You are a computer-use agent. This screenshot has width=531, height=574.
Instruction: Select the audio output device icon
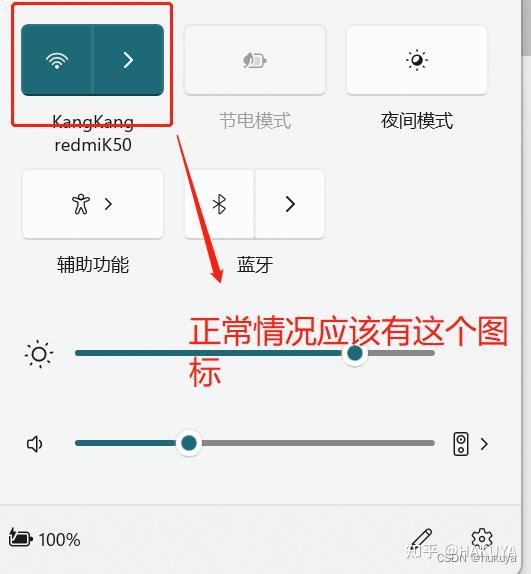(x=461, y=444)
